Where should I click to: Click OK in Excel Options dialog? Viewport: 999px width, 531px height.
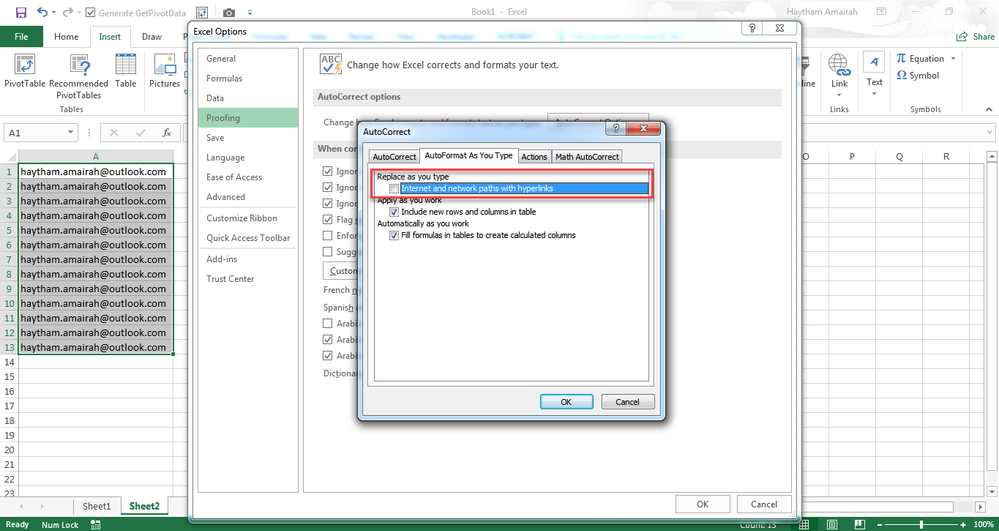coord(703,504)
